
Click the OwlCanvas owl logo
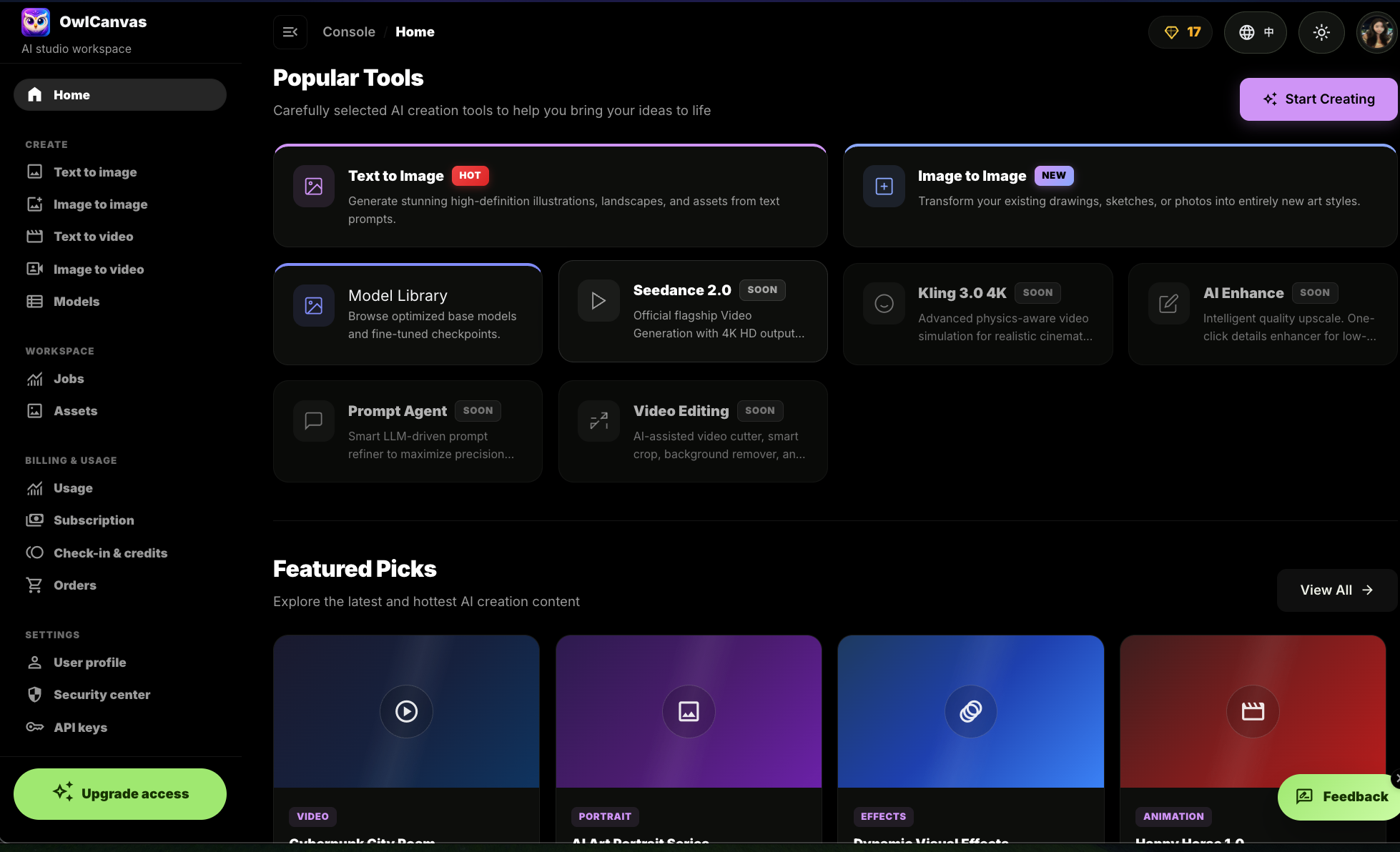pyautogui.click(x=36, y=22)
